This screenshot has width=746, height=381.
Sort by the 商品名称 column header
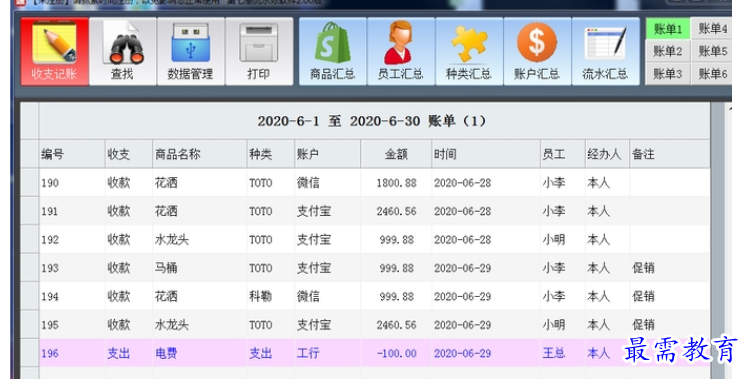point(199,154)
